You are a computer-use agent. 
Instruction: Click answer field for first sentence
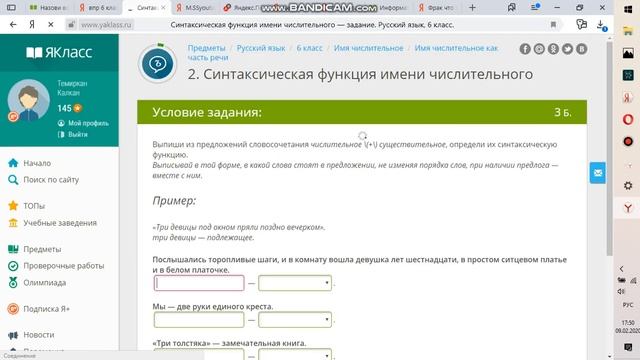pos(199,283)
